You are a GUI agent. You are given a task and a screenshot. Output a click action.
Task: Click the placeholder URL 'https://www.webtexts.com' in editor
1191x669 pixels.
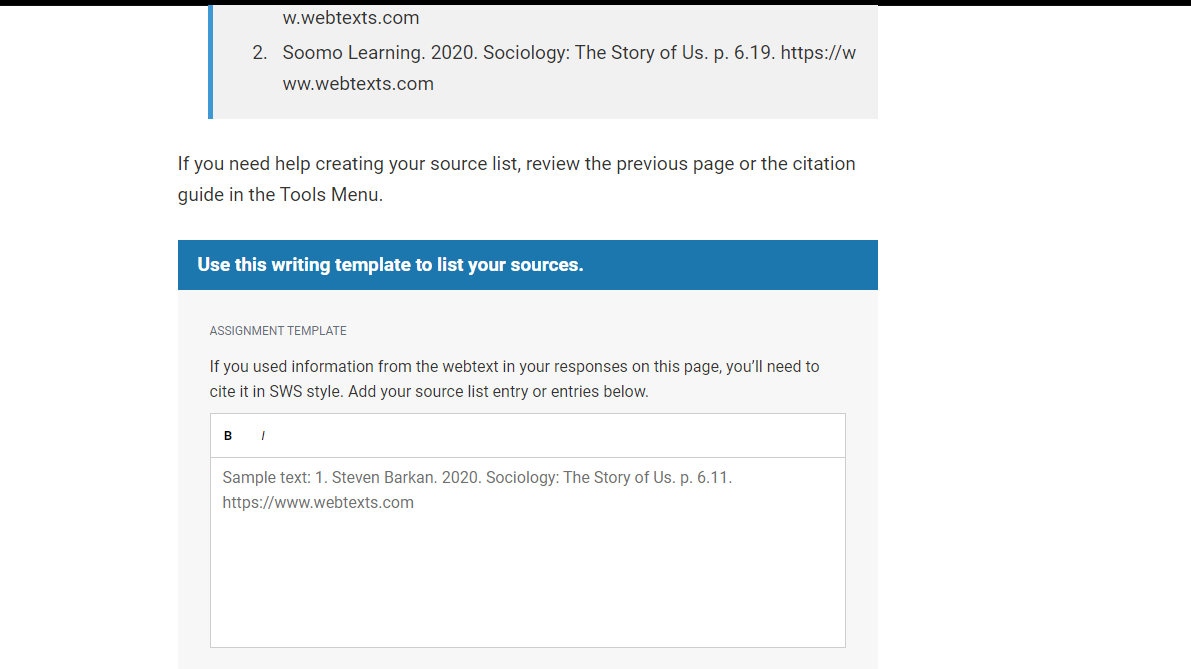318,503
